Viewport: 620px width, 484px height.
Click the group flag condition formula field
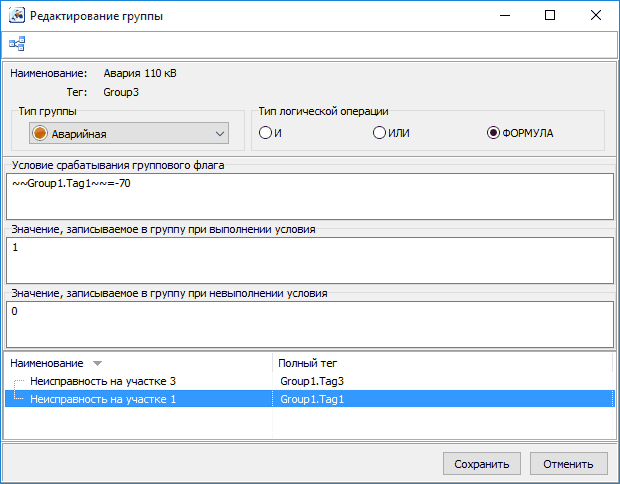click(309, 195)
